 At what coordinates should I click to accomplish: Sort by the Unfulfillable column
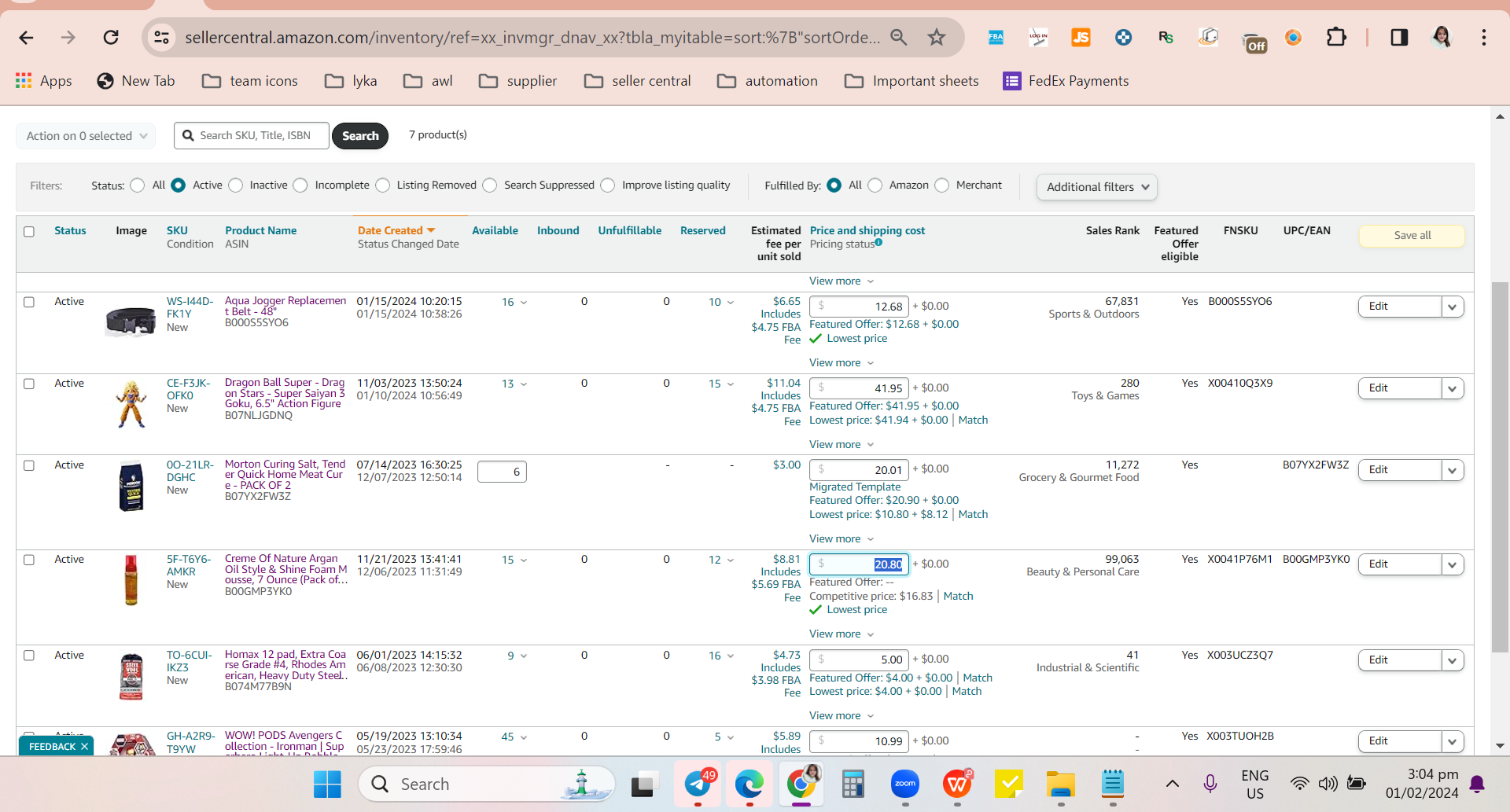629,230
